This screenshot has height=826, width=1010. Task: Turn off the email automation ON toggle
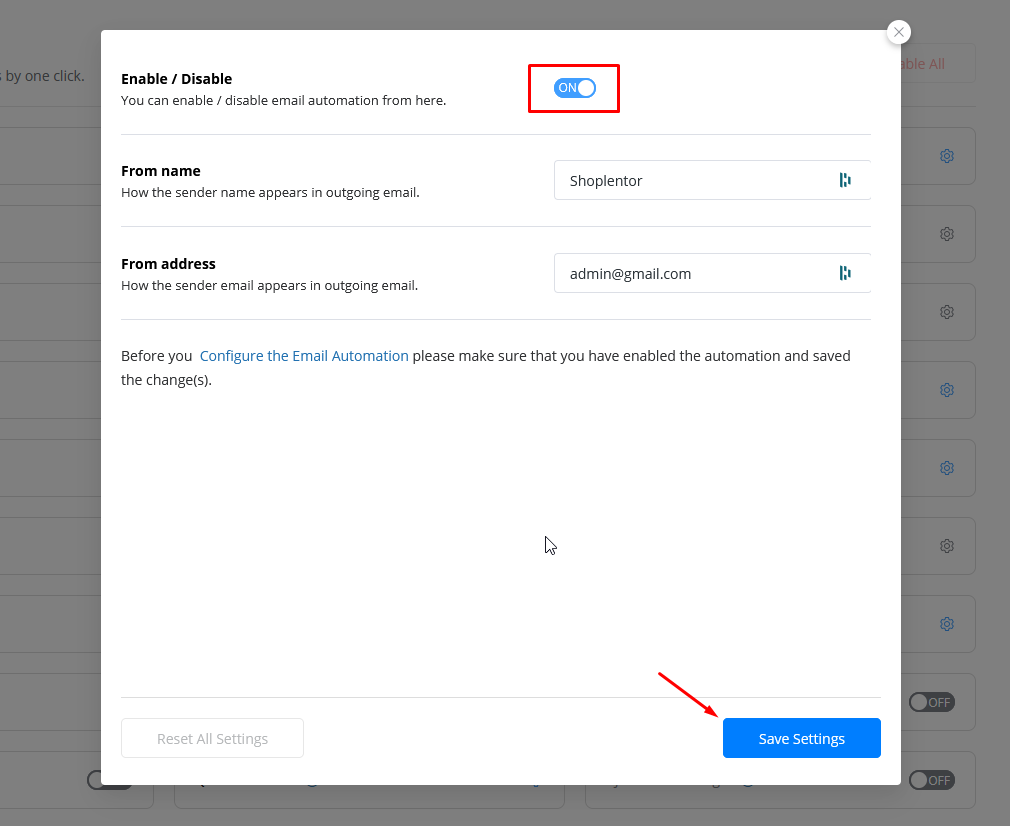click(575, 88)
